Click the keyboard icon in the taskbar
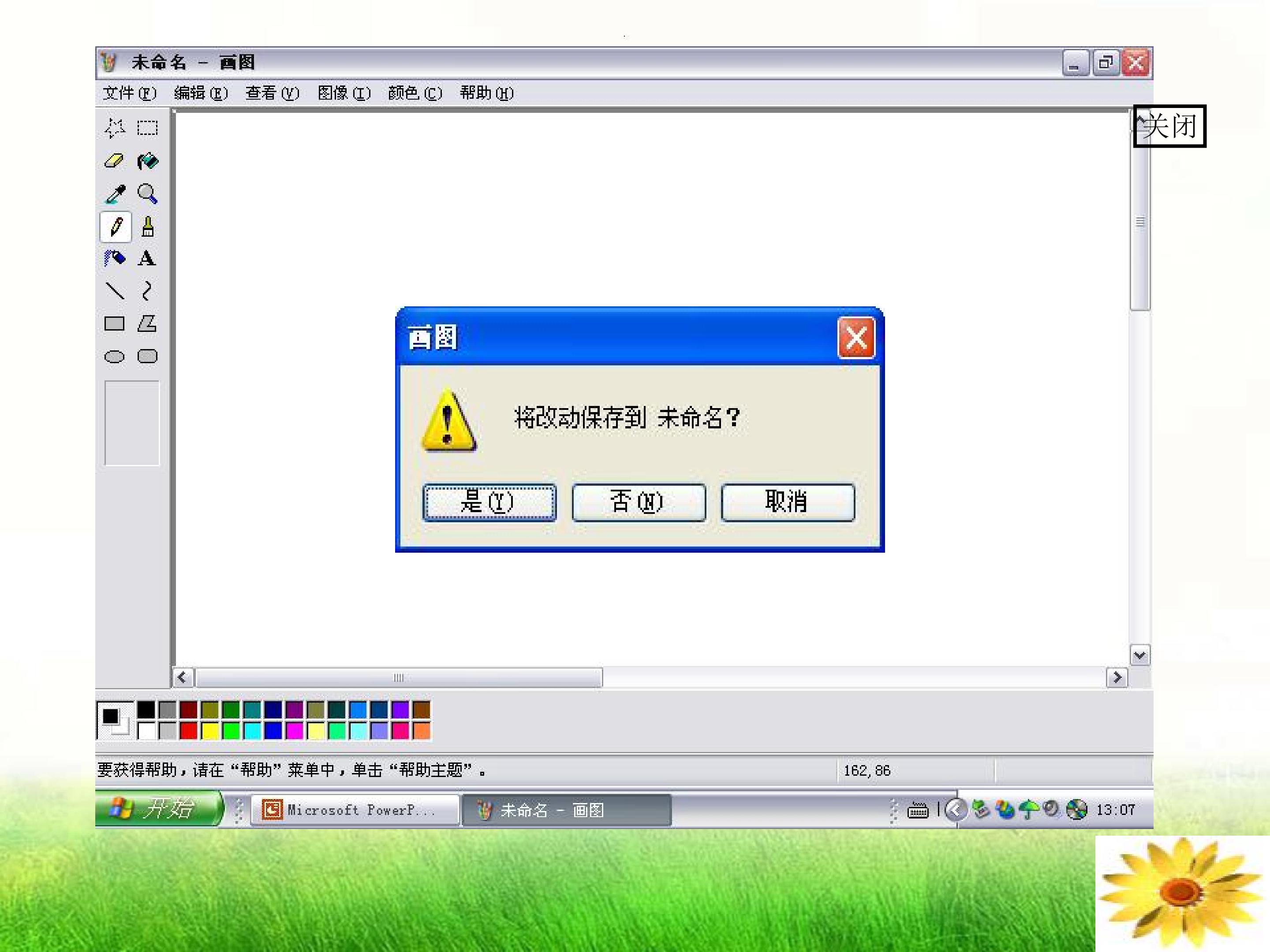This screenshot has width=1270, height=952. pos(918,810)
